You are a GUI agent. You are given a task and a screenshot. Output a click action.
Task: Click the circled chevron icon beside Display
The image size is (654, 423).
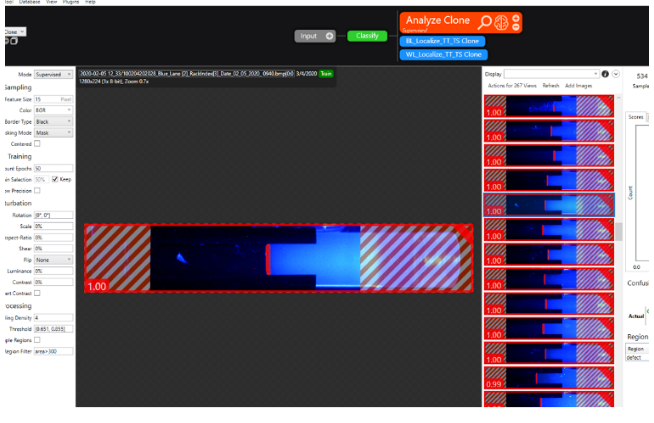pyautogui.click(x=616, y=74)
